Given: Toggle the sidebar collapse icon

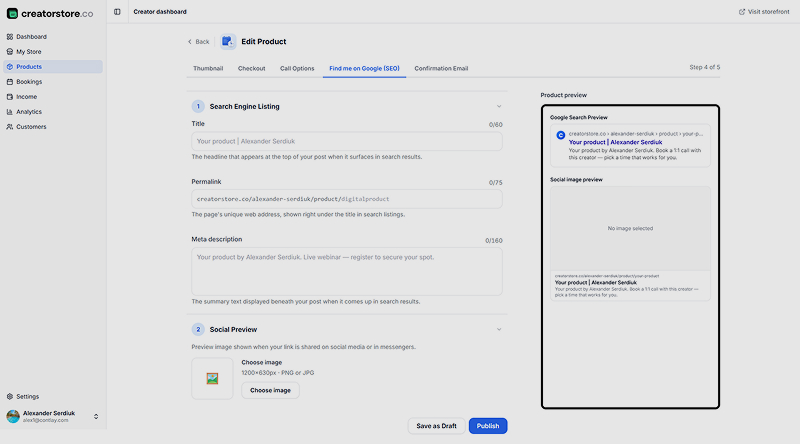Looking at the screenshot, I should pos(117,12).
